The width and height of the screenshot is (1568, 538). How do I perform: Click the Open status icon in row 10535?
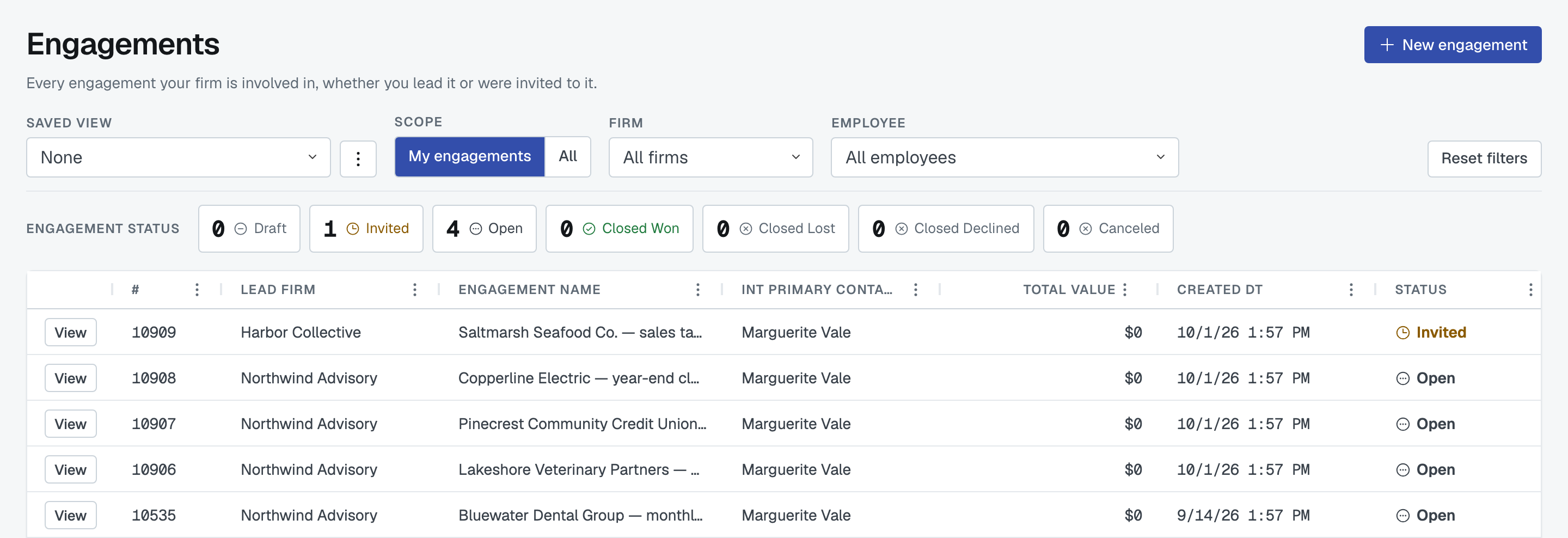(1402, 516)
